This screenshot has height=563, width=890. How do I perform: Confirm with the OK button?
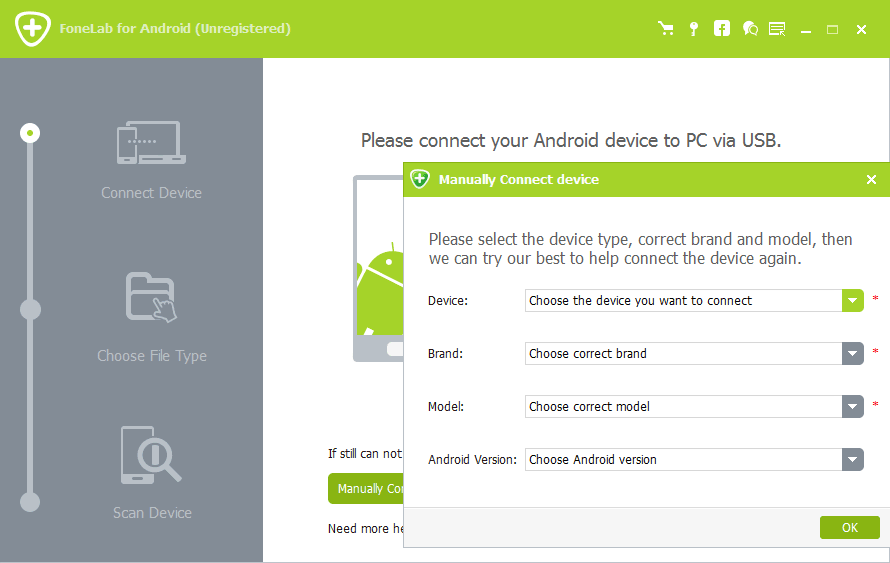(850, 527)
